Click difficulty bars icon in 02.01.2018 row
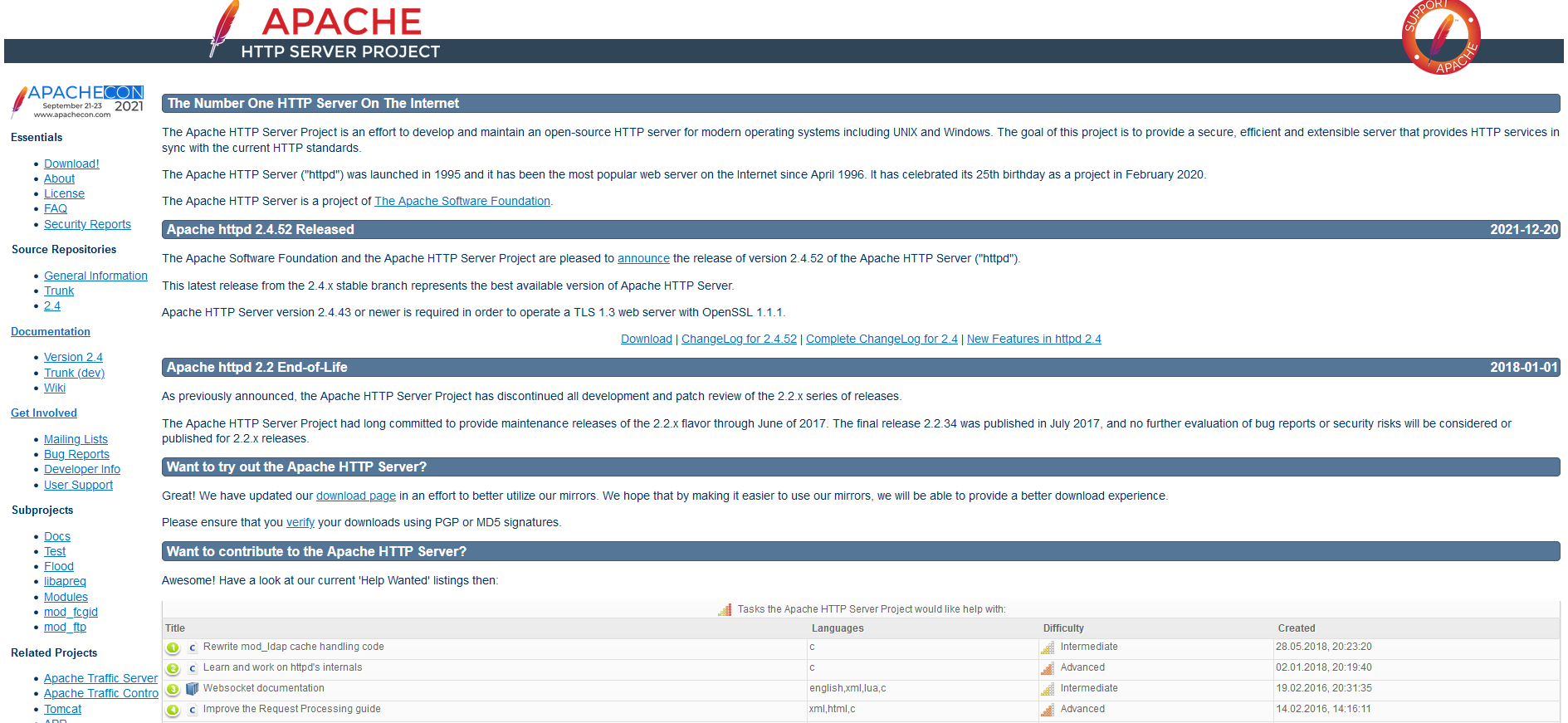Viewport: 1568px width, 723px height. pos(1048,668)
